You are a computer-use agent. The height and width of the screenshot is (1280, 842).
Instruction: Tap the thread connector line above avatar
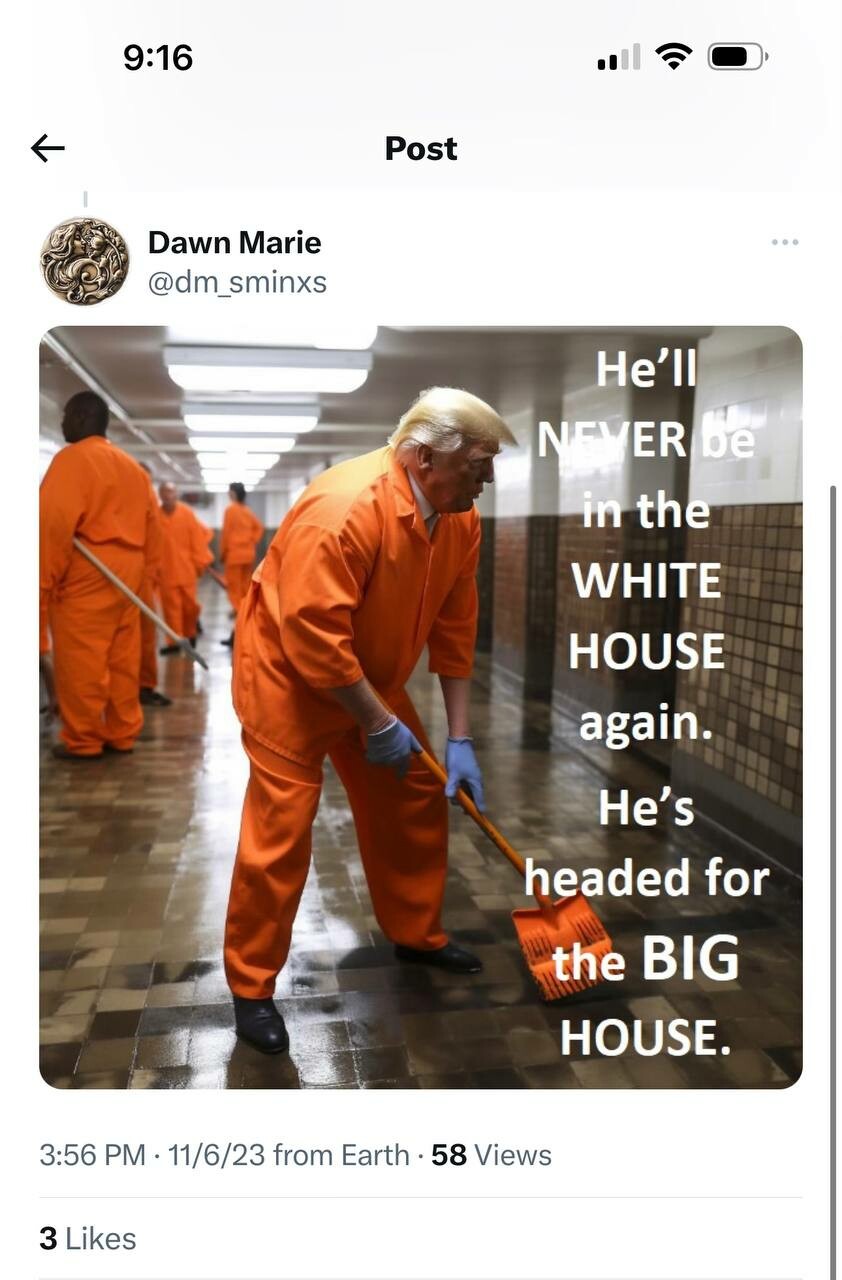tap(85, 199)
